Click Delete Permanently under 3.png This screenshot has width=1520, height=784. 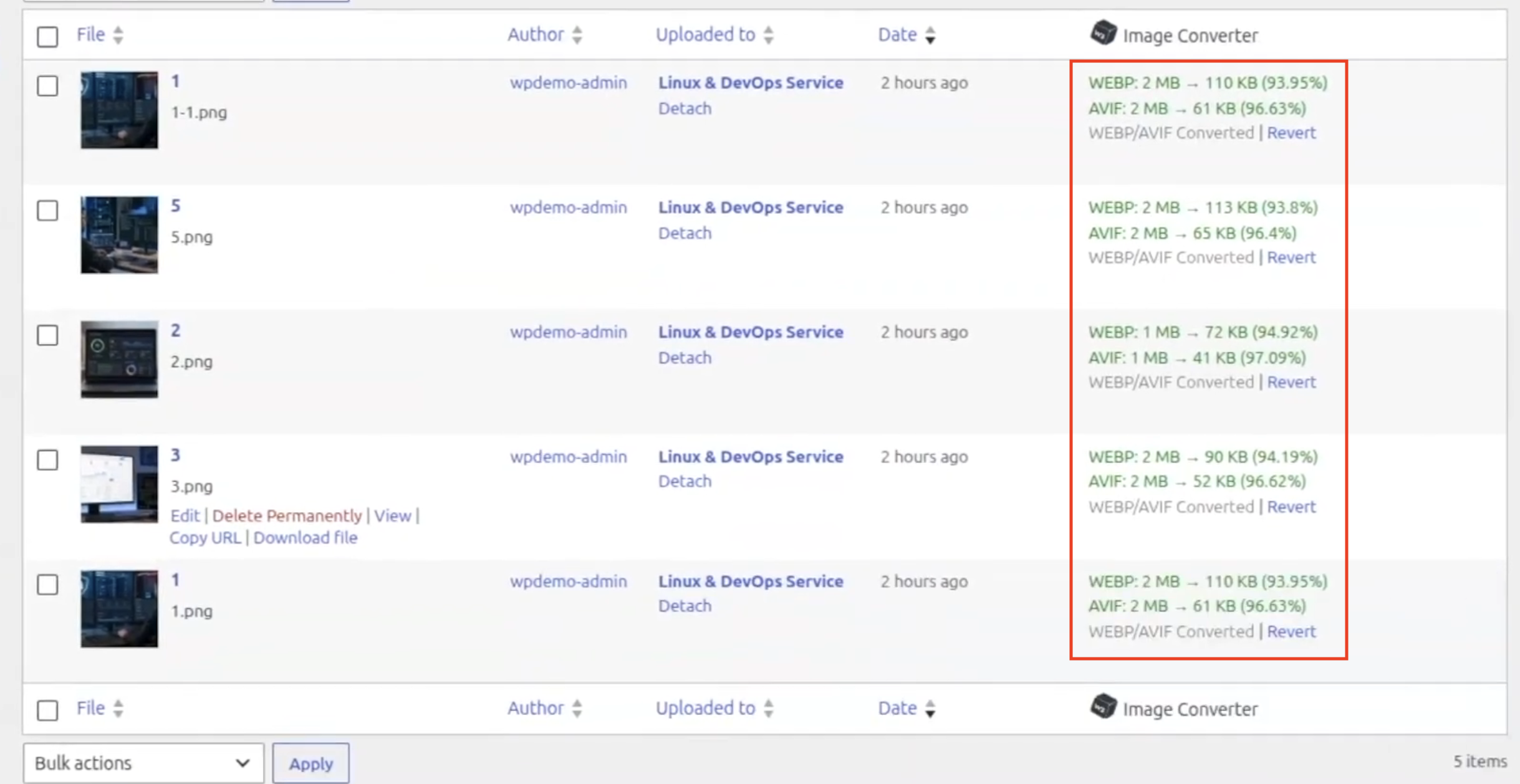click(287, 515)
